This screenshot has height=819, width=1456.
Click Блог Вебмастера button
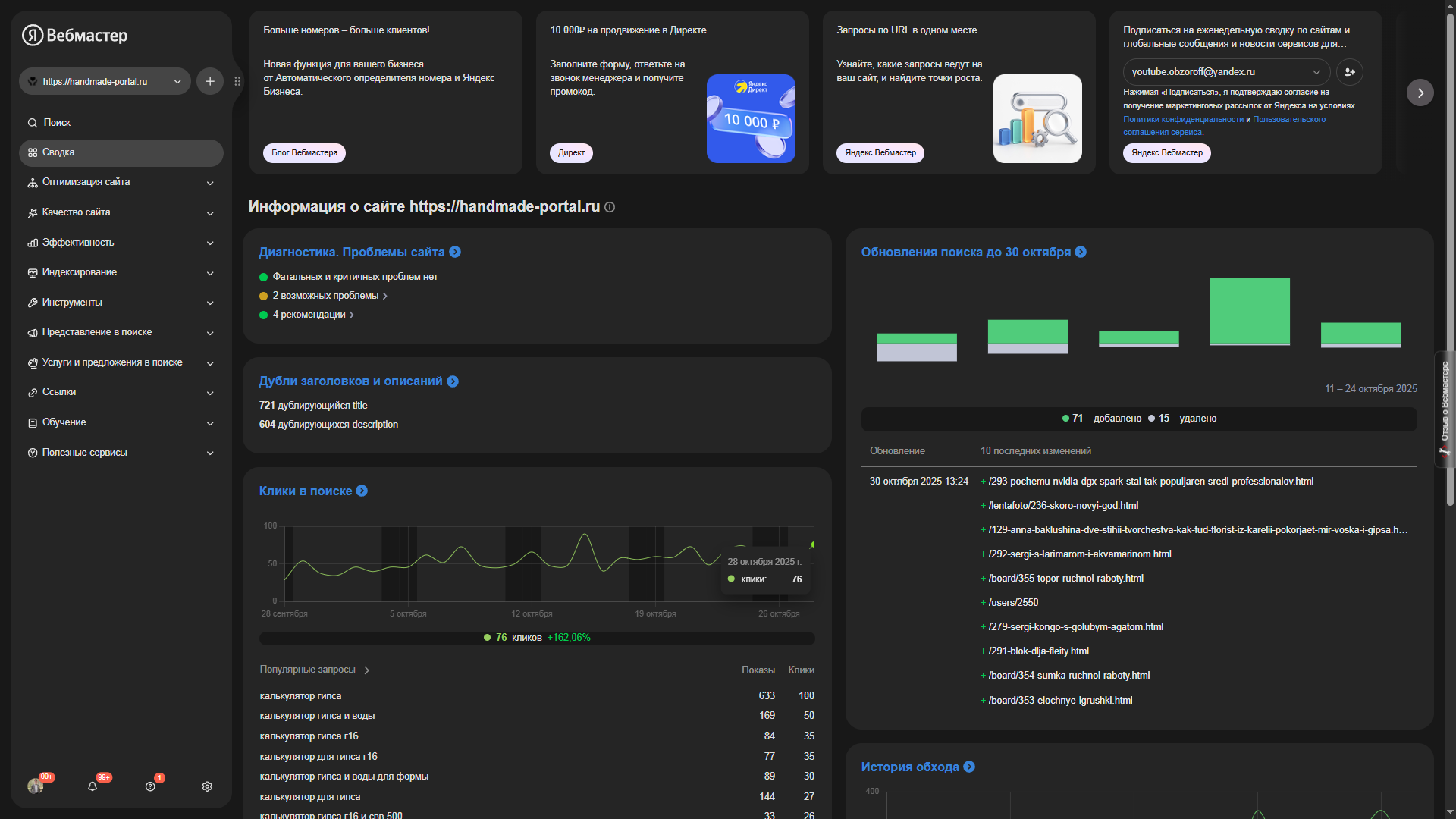[x=305, y=152]
